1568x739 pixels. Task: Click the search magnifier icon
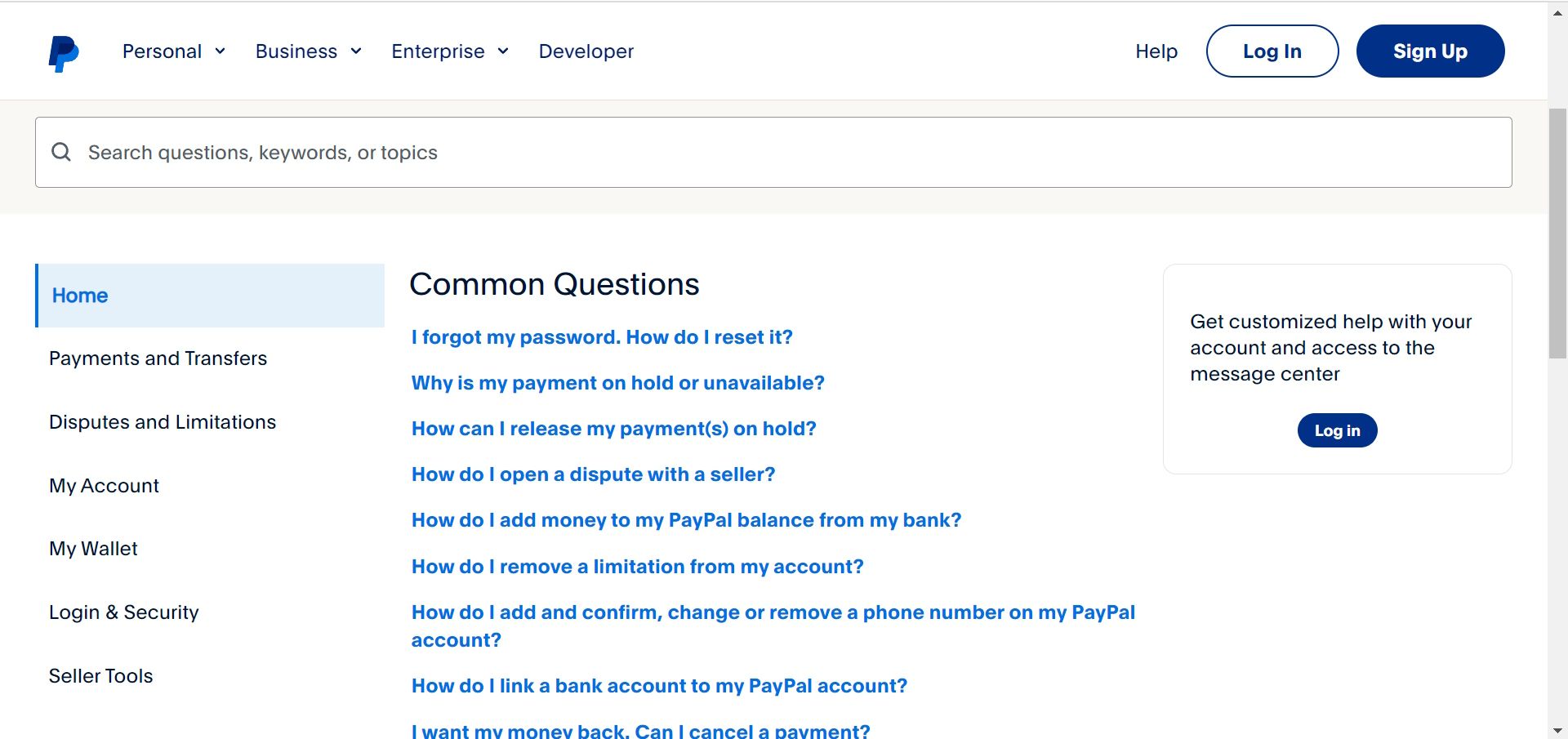61,152
